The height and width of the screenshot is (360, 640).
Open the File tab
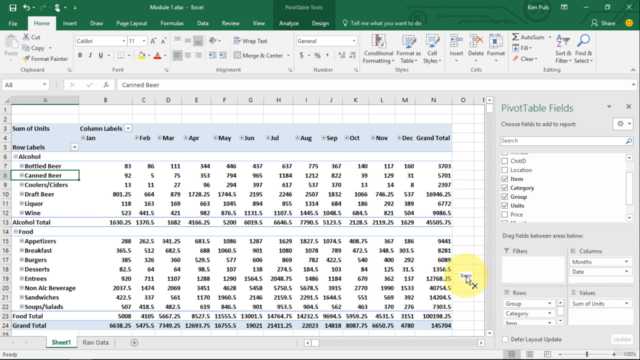[x=13, y=23]
